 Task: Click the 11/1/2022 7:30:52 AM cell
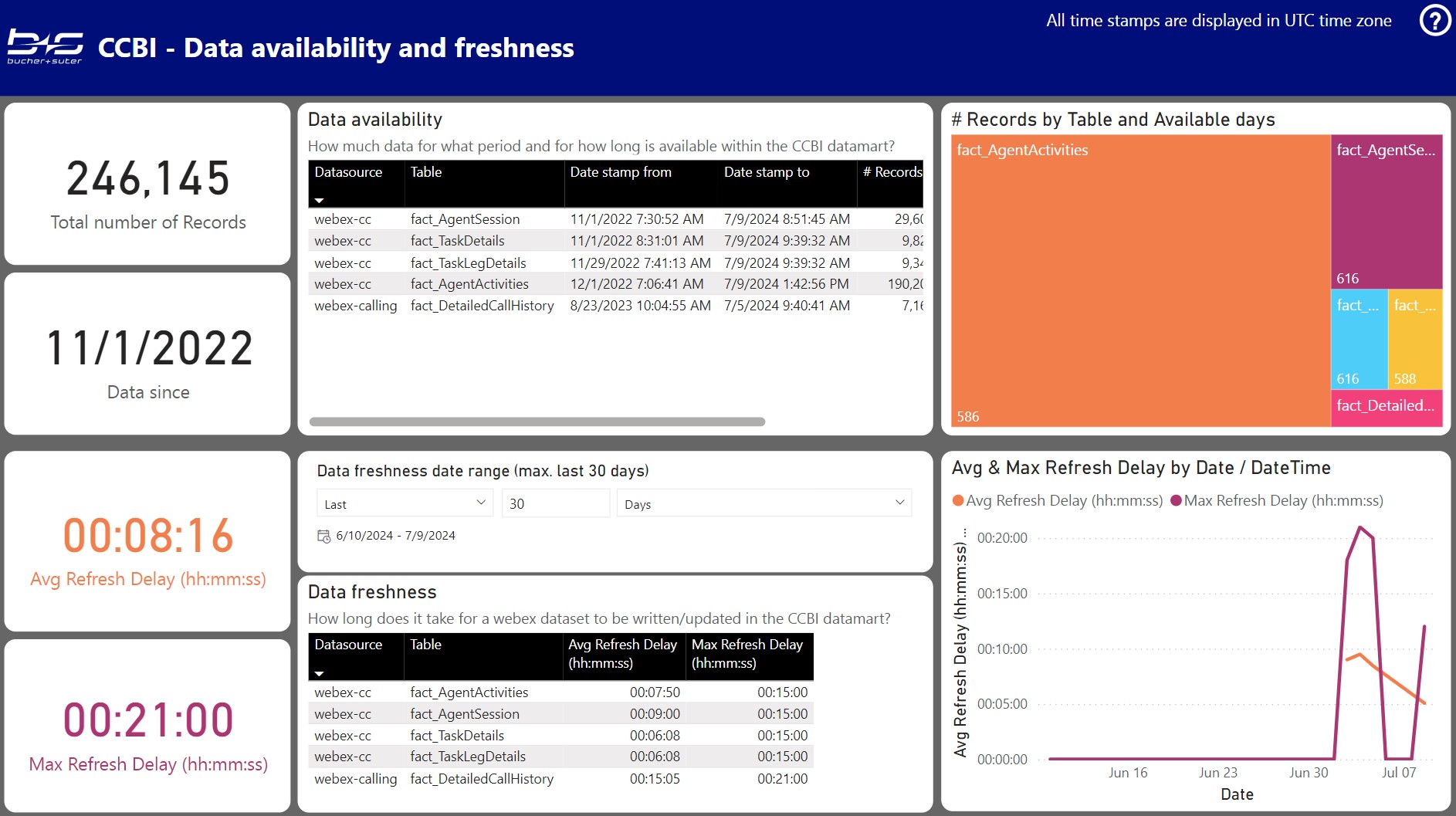(x=637, y=219)
